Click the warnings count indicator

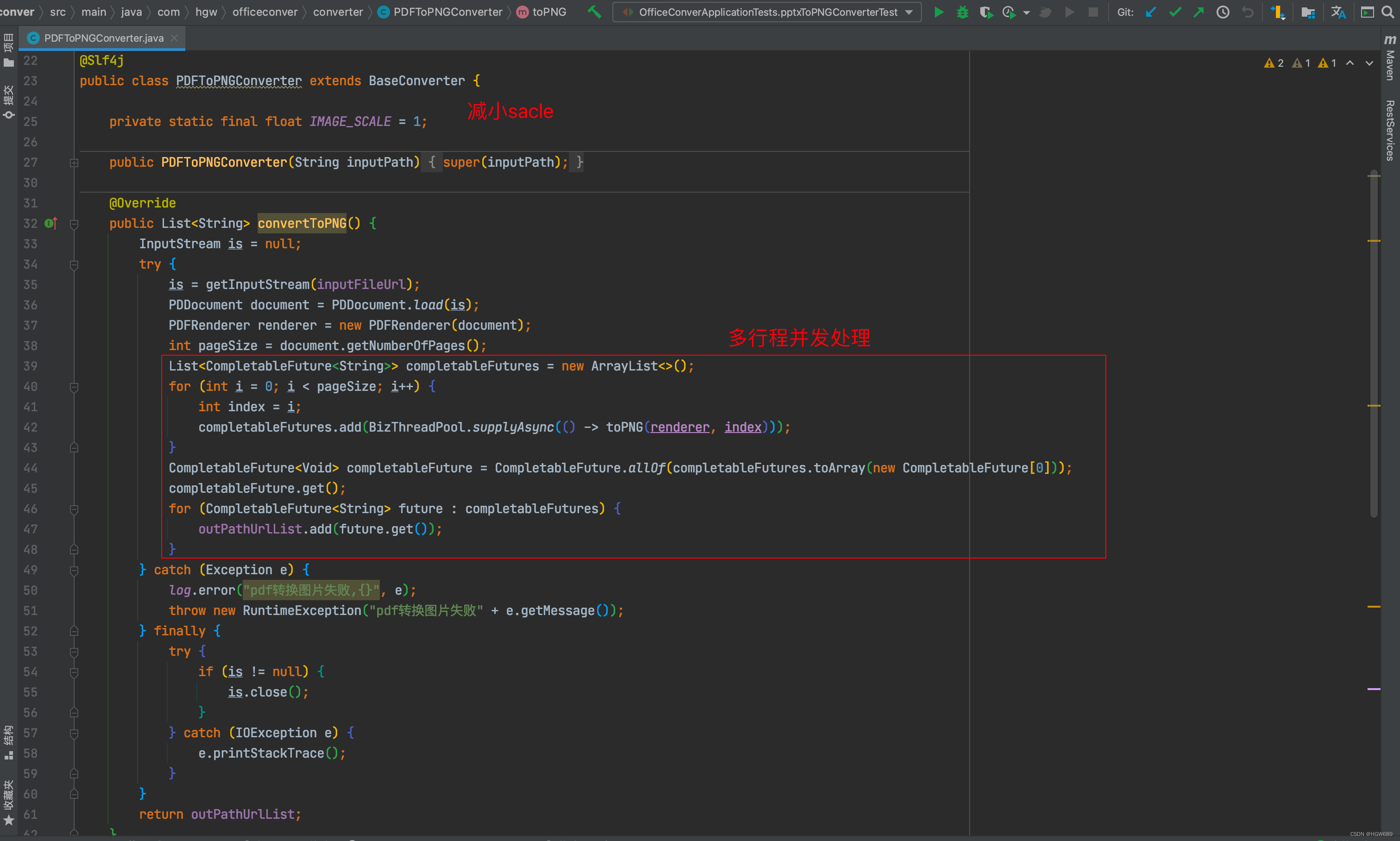(1300, 63)
